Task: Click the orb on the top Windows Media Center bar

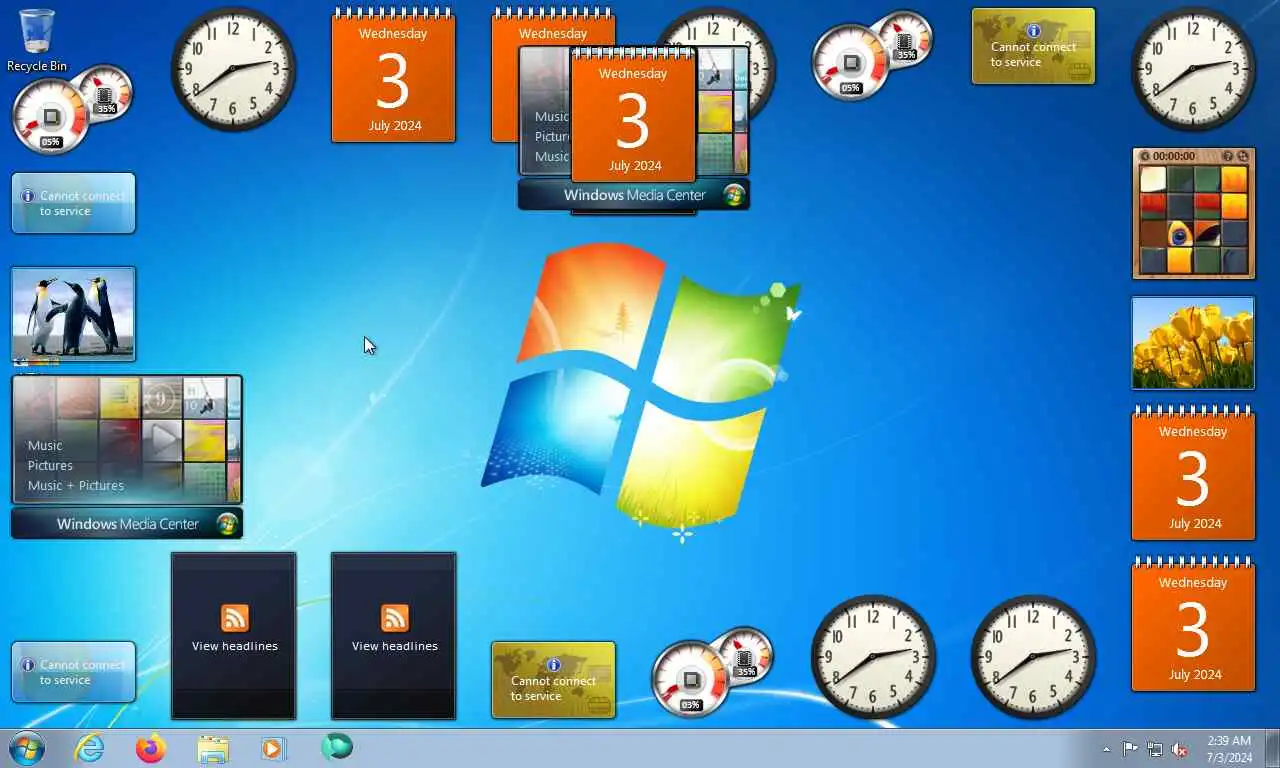Action: (735, 195)
